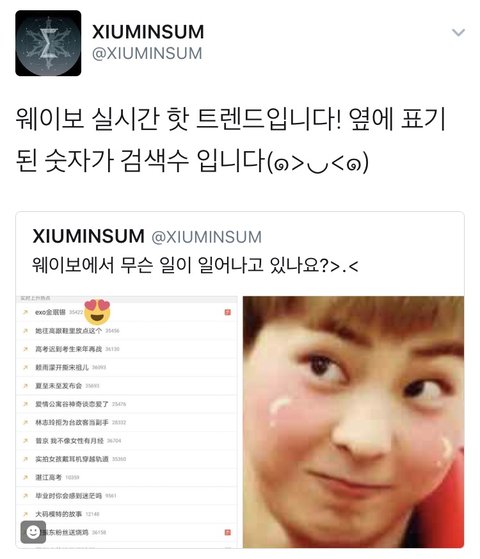
Task: Expand the tweet options chevron
Action: coord(458,32)
